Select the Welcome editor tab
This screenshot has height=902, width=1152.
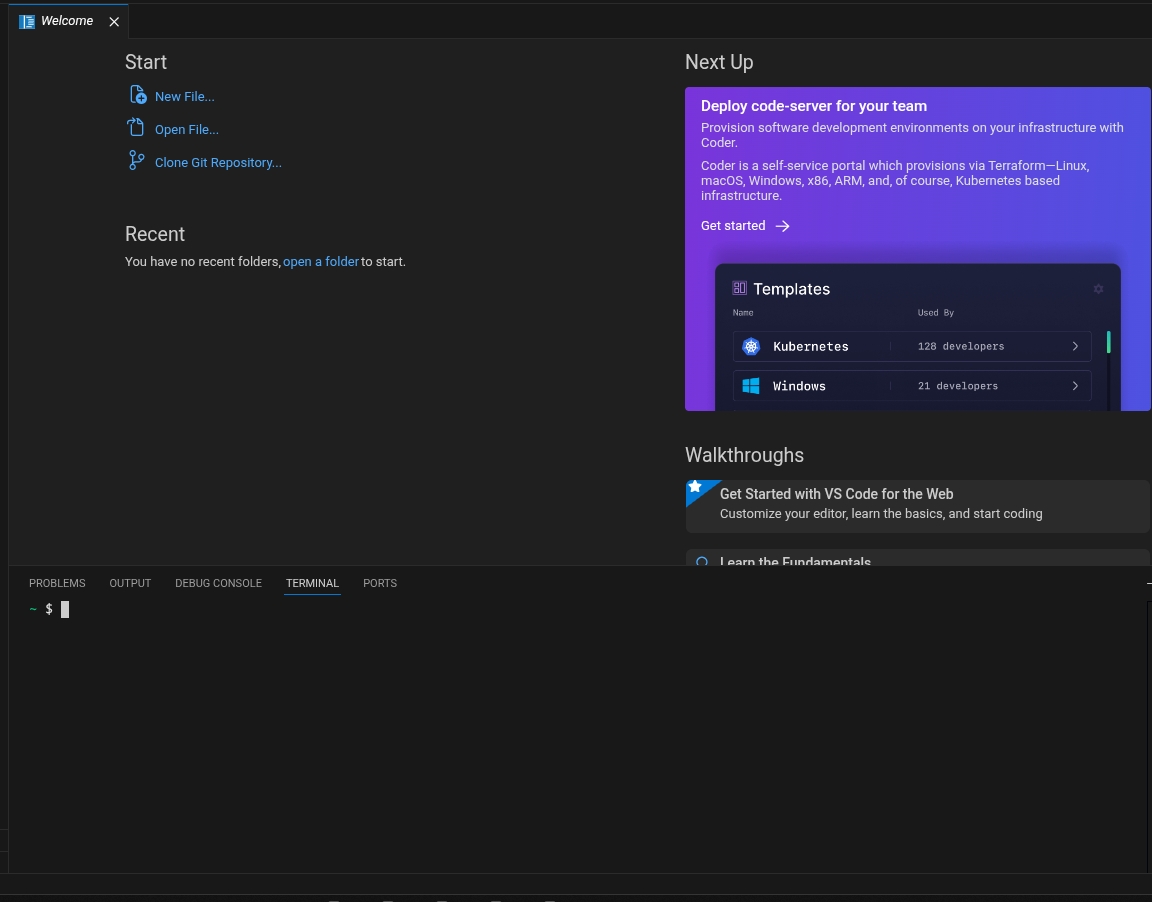point(68,21)
